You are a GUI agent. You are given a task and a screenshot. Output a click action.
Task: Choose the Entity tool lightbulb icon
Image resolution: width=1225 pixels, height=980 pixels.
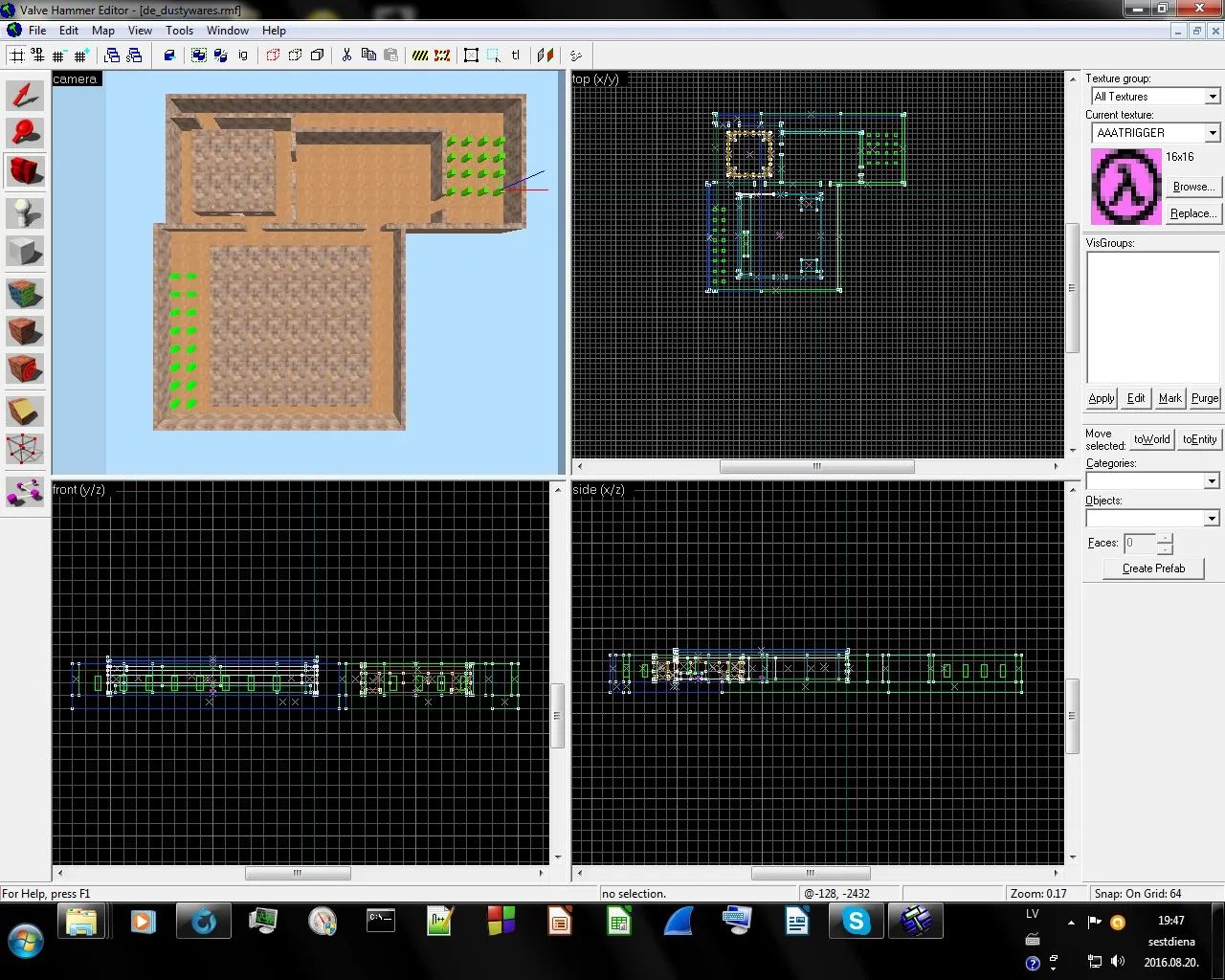coord(25,212)
